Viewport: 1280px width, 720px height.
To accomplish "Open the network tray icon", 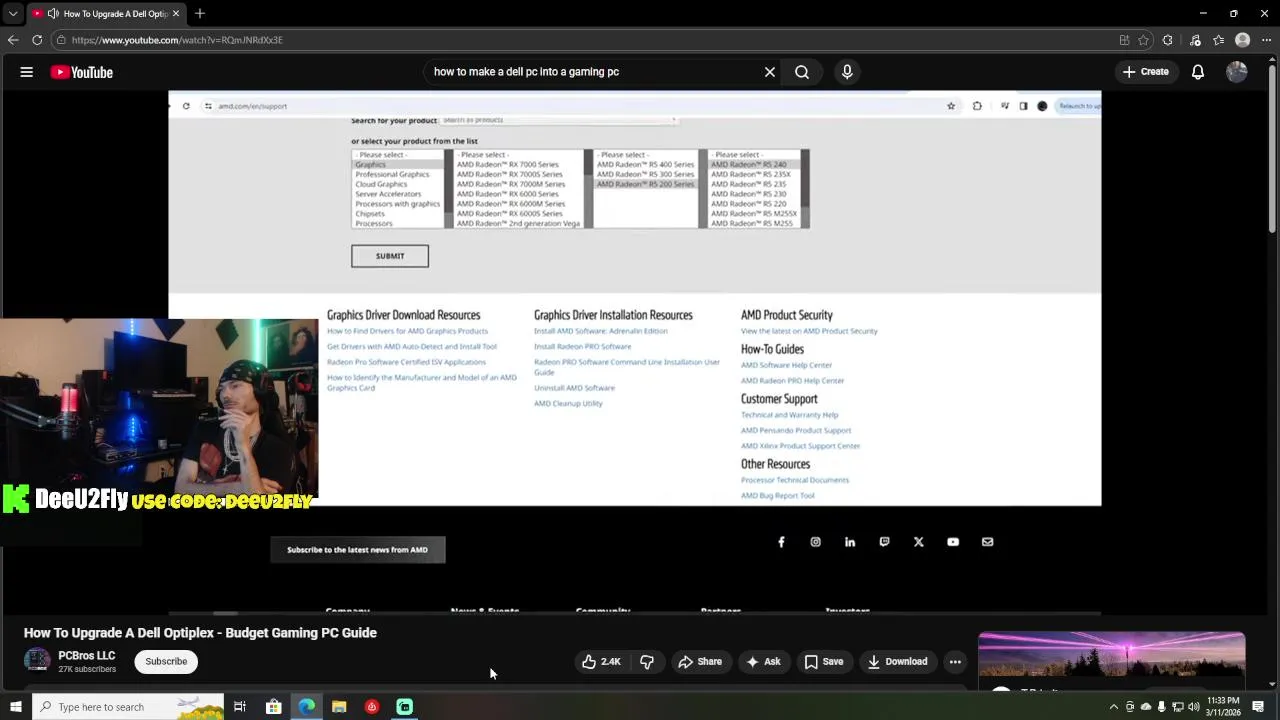I will point(1178,707).
